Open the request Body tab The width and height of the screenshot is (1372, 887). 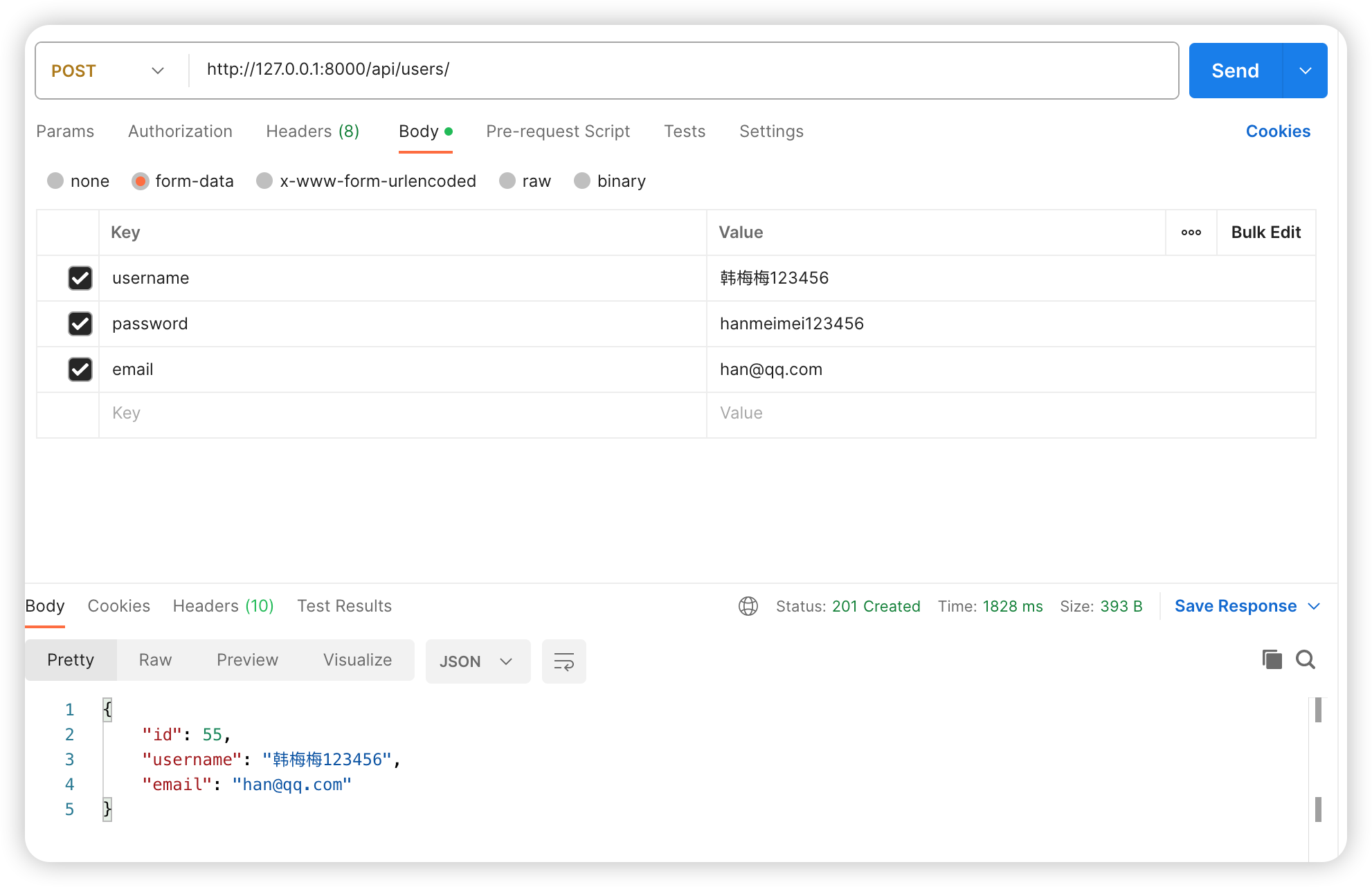pos(425,131)
